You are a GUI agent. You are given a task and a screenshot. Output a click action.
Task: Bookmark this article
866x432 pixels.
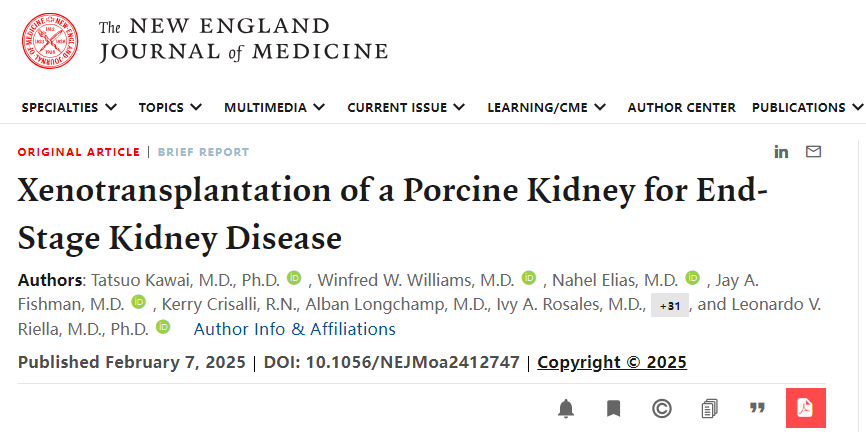click(613, 408)
